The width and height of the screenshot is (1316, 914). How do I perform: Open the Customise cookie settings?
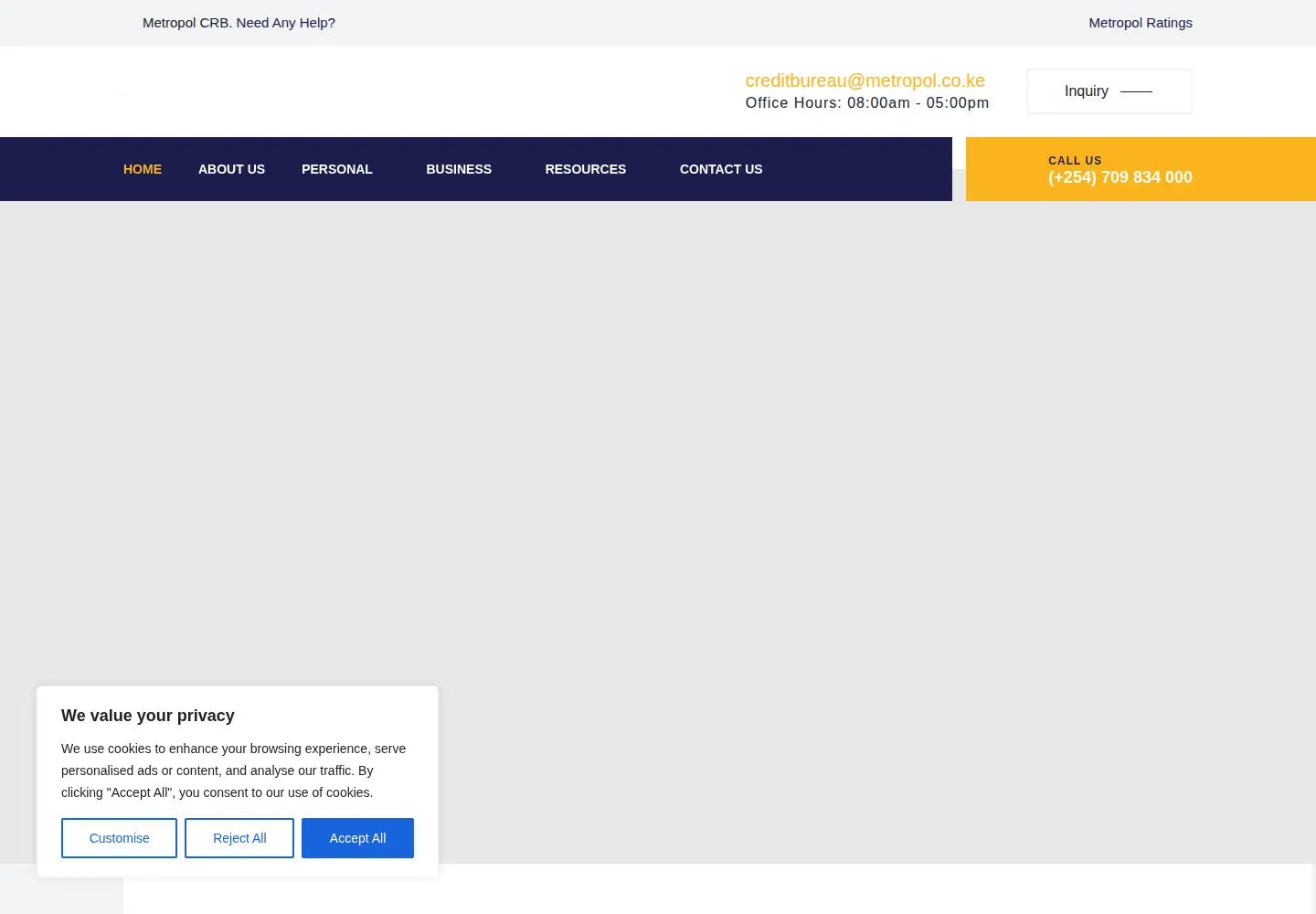(x=119, y=838)
